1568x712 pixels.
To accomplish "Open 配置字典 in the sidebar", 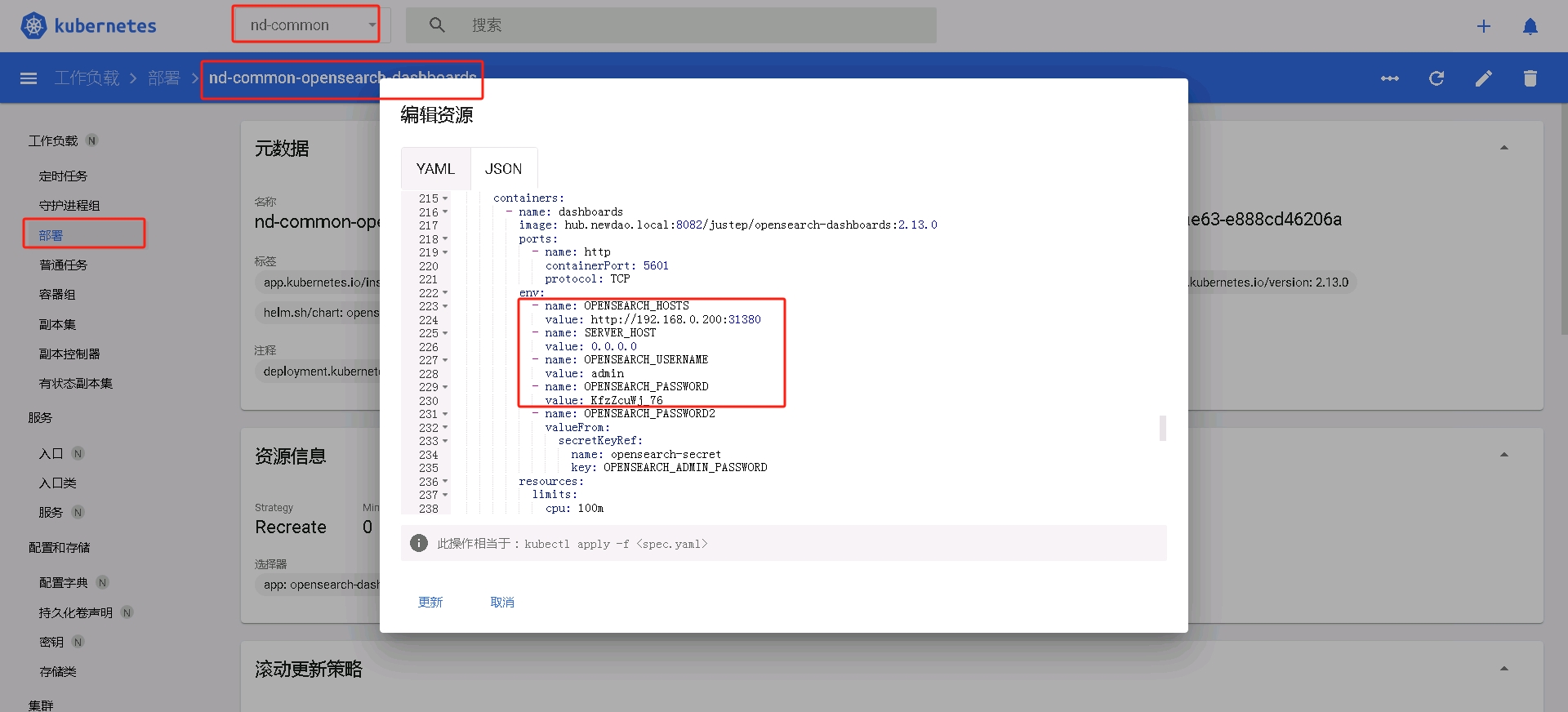I will click(63, 583).
